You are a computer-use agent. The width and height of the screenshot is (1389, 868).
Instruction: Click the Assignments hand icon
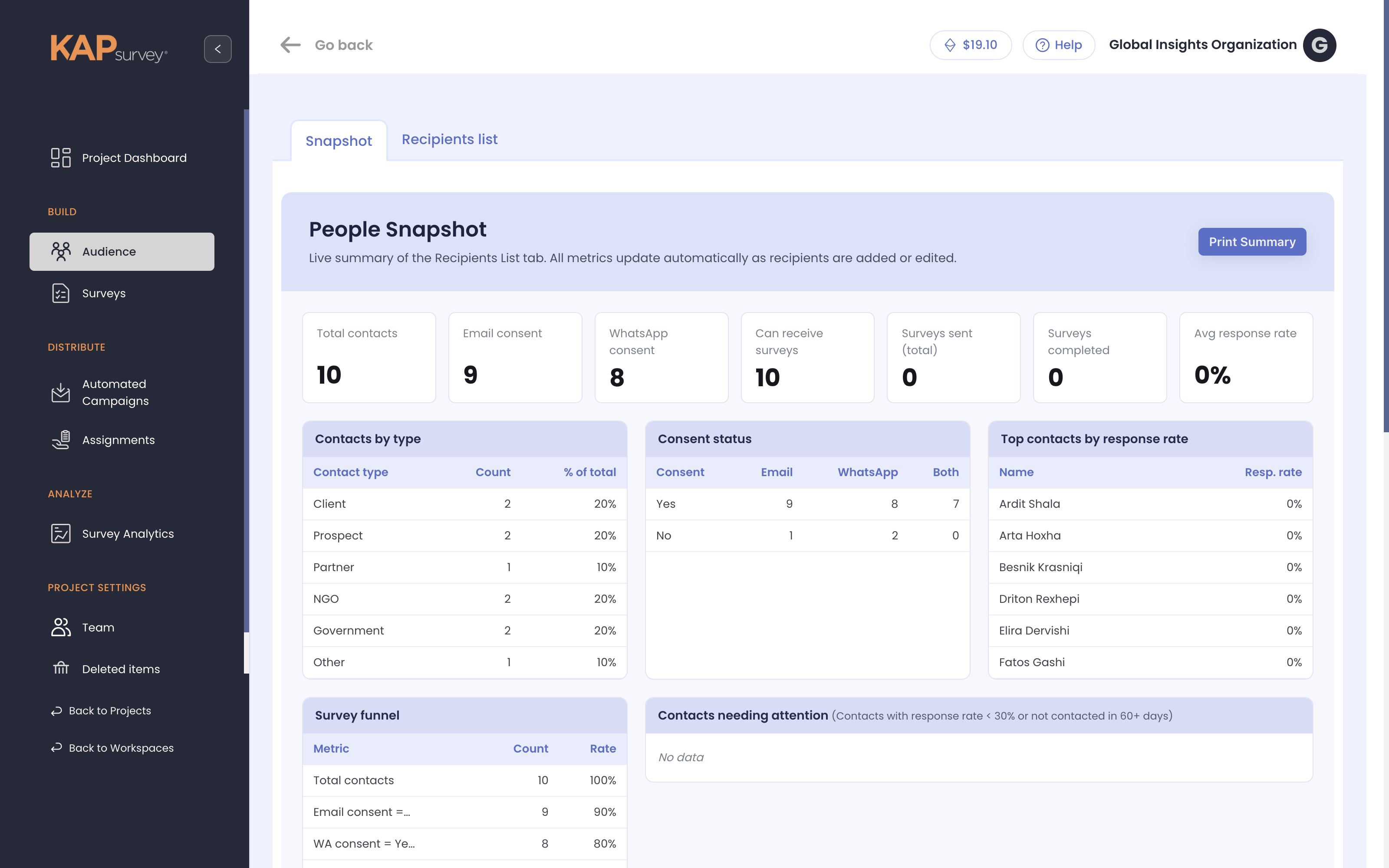61,440
